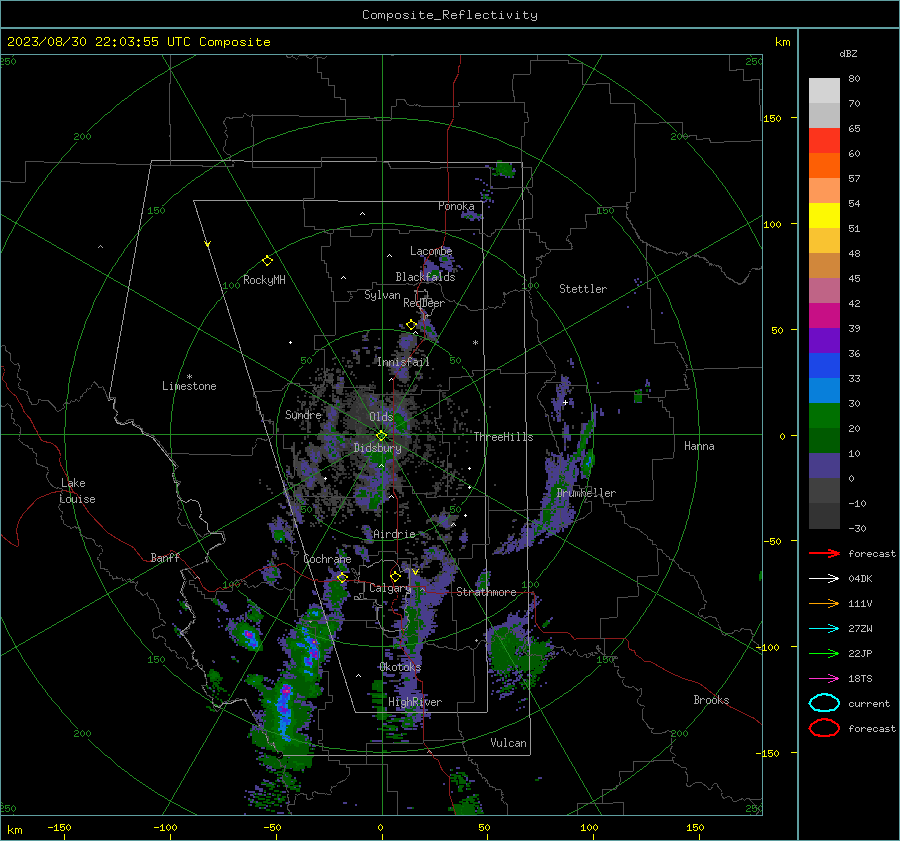Click the Okotoks city label
The image size is (900, 841).
pyautogui.click(x=400, y=667)
